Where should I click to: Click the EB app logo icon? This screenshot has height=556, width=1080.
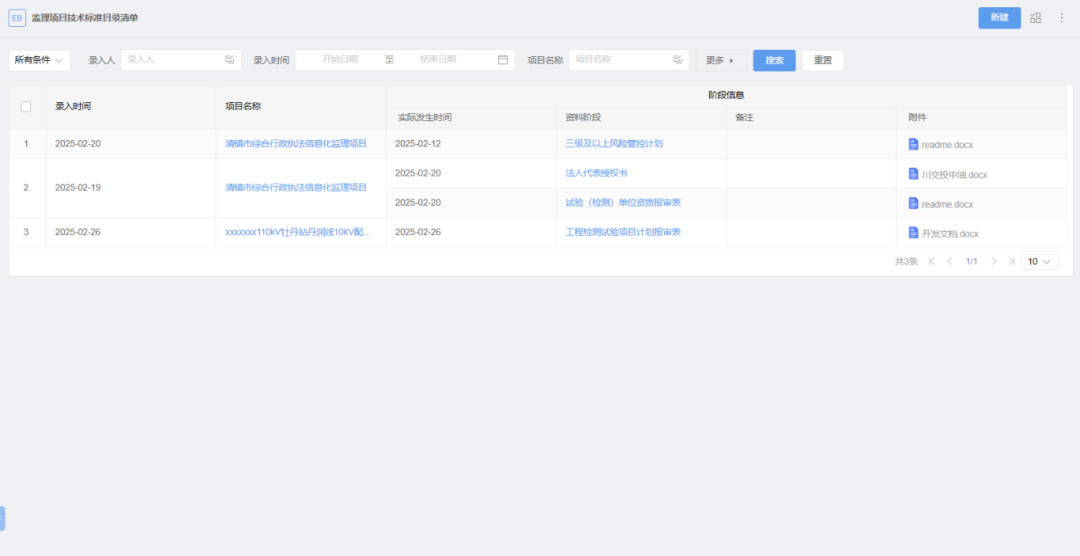click(17, 18)
